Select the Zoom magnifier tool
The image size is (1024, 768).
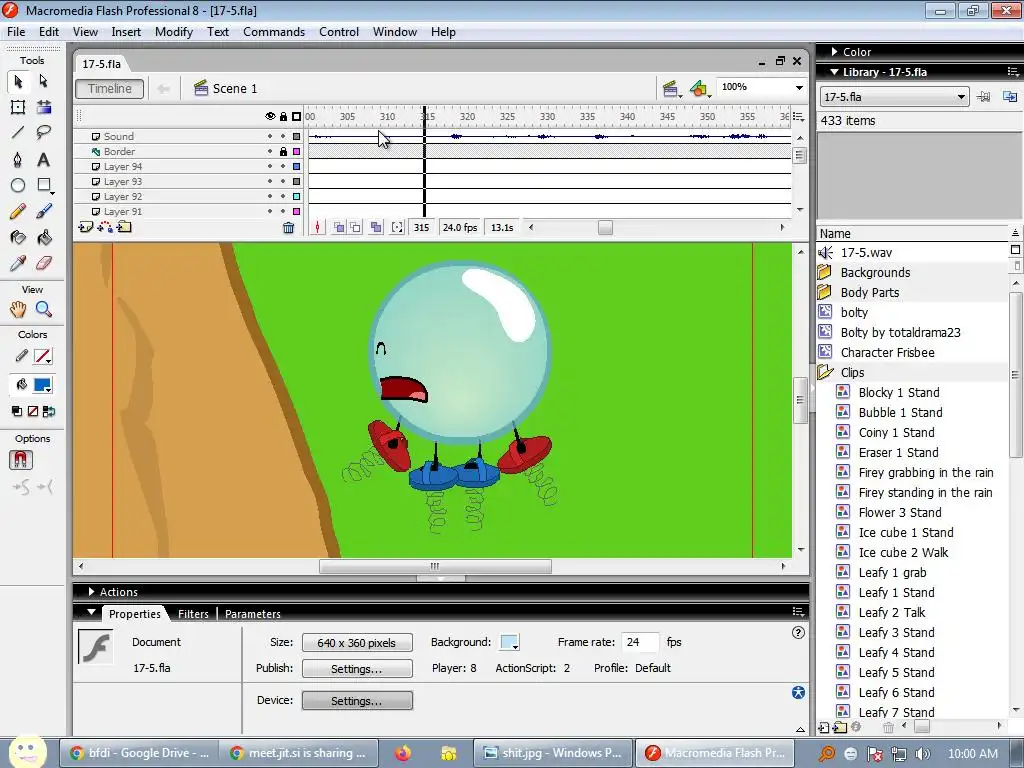coord(44,309)
